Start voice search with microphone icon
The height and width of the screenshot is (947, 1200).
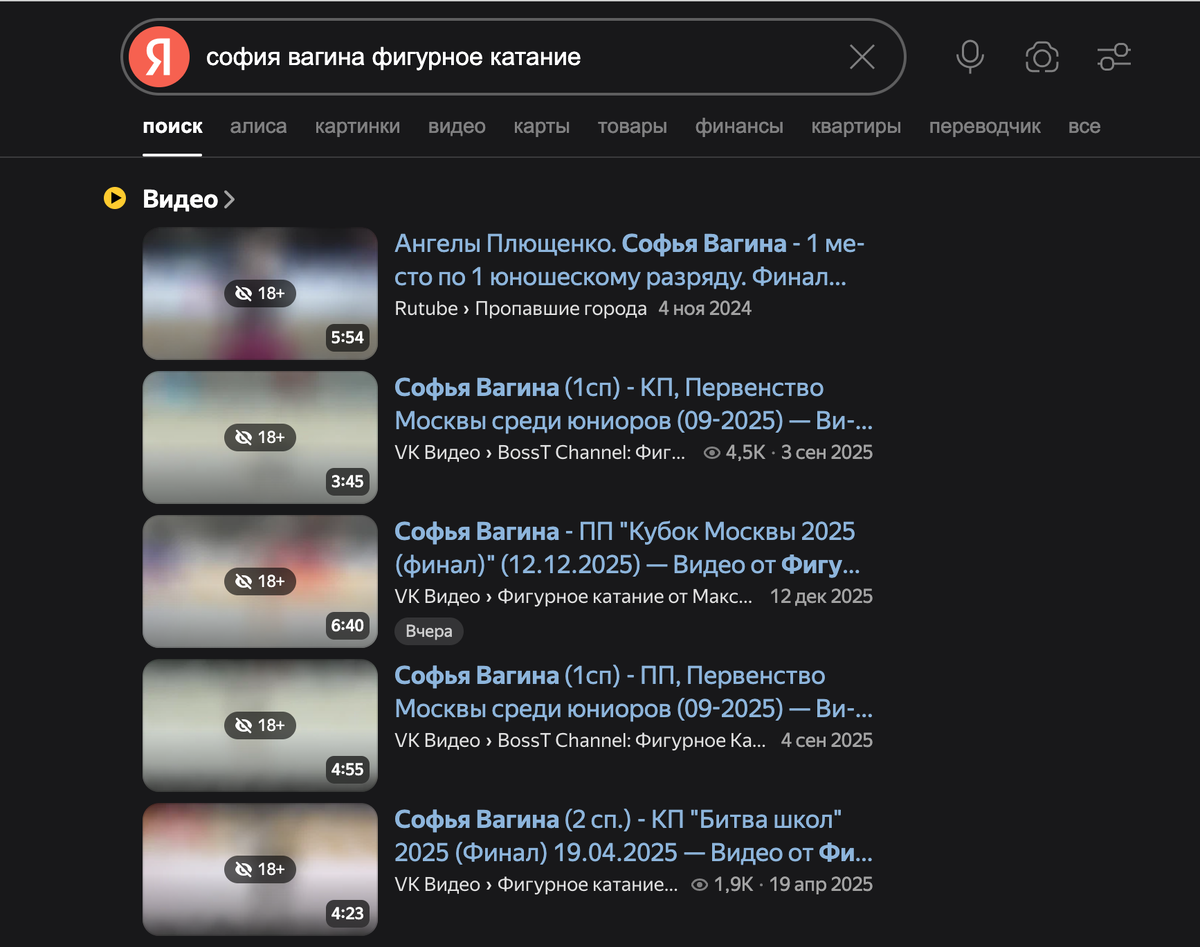pos(969,57)
